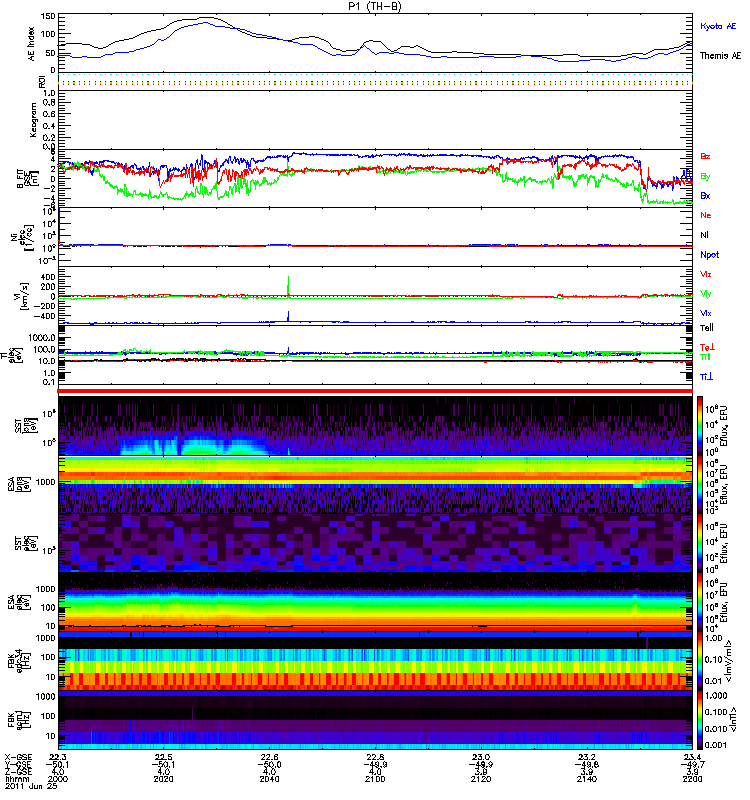
Task: Click the "23.4" X-GSE value at 2200
Action: 692,757
